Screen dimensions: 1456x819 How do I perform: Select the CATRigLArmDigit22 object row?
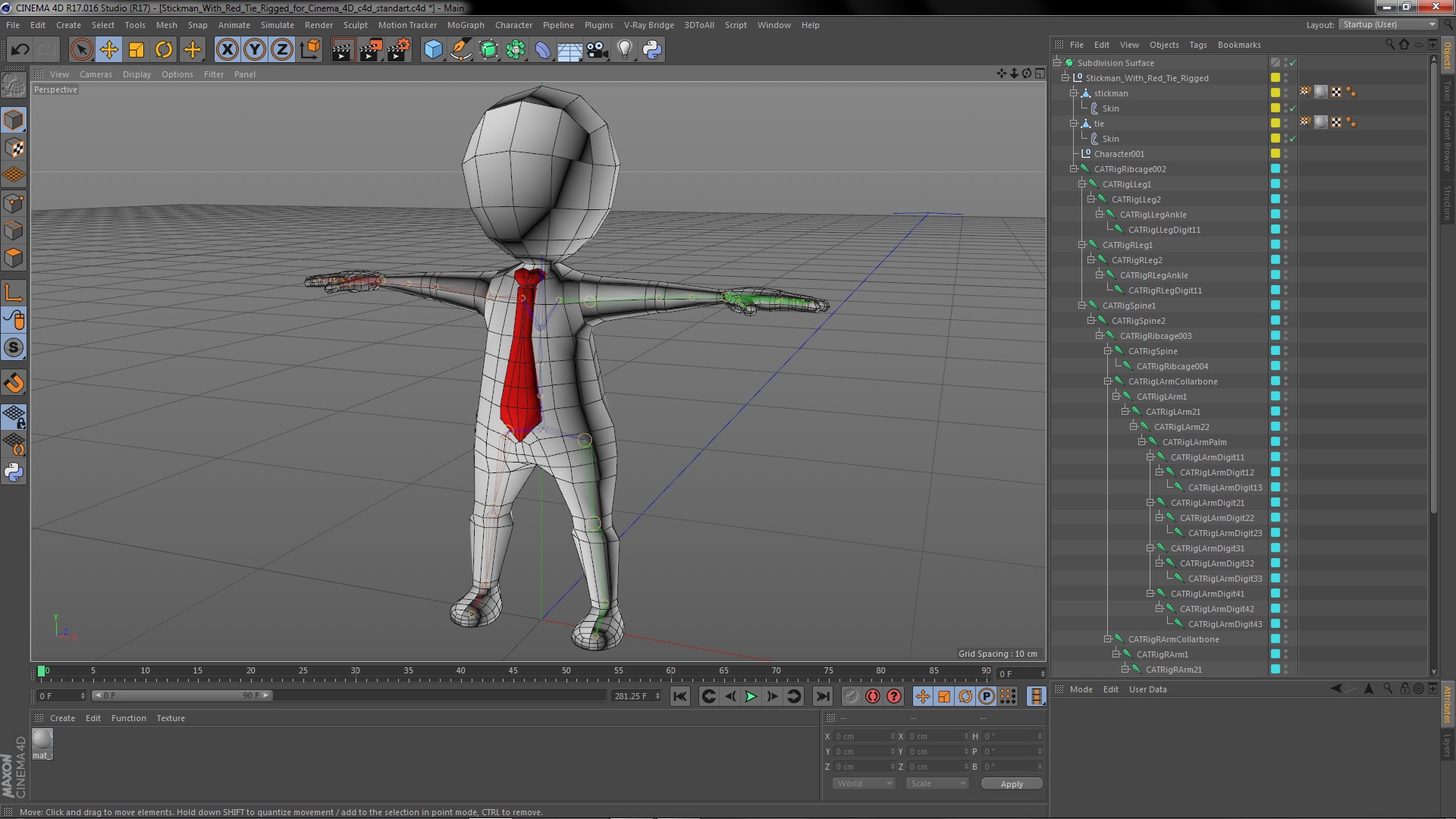(1216, 518)
